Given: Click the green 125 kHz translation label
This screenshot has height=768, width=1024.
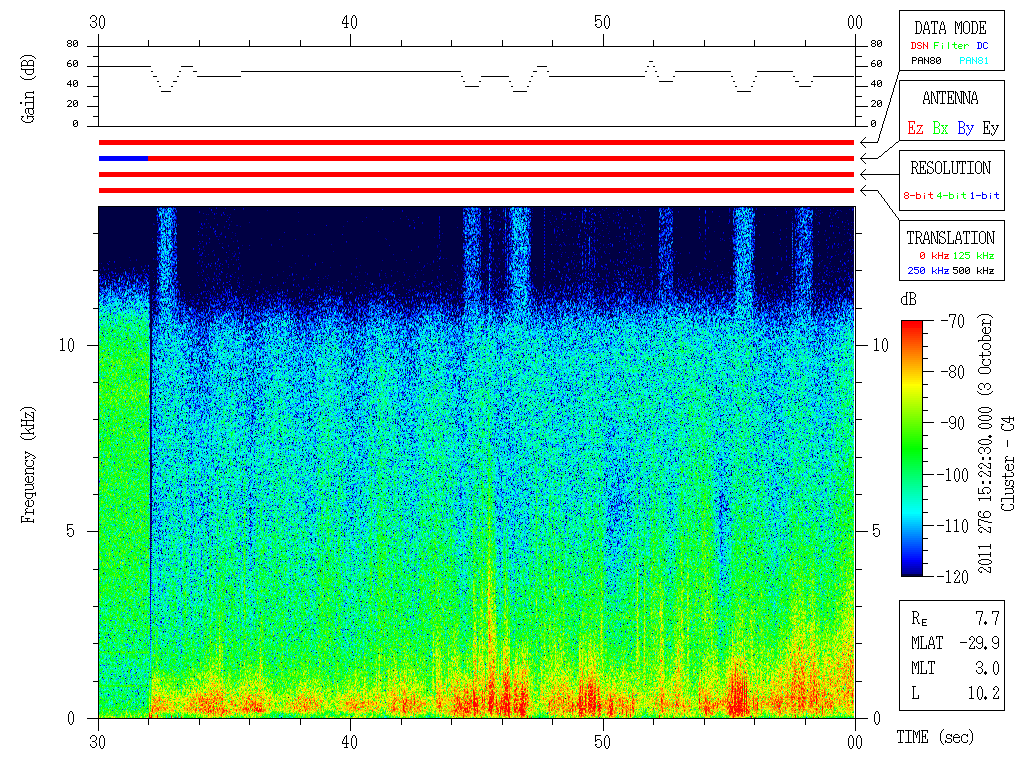Looking at the screenshot, I should [973, 255].
